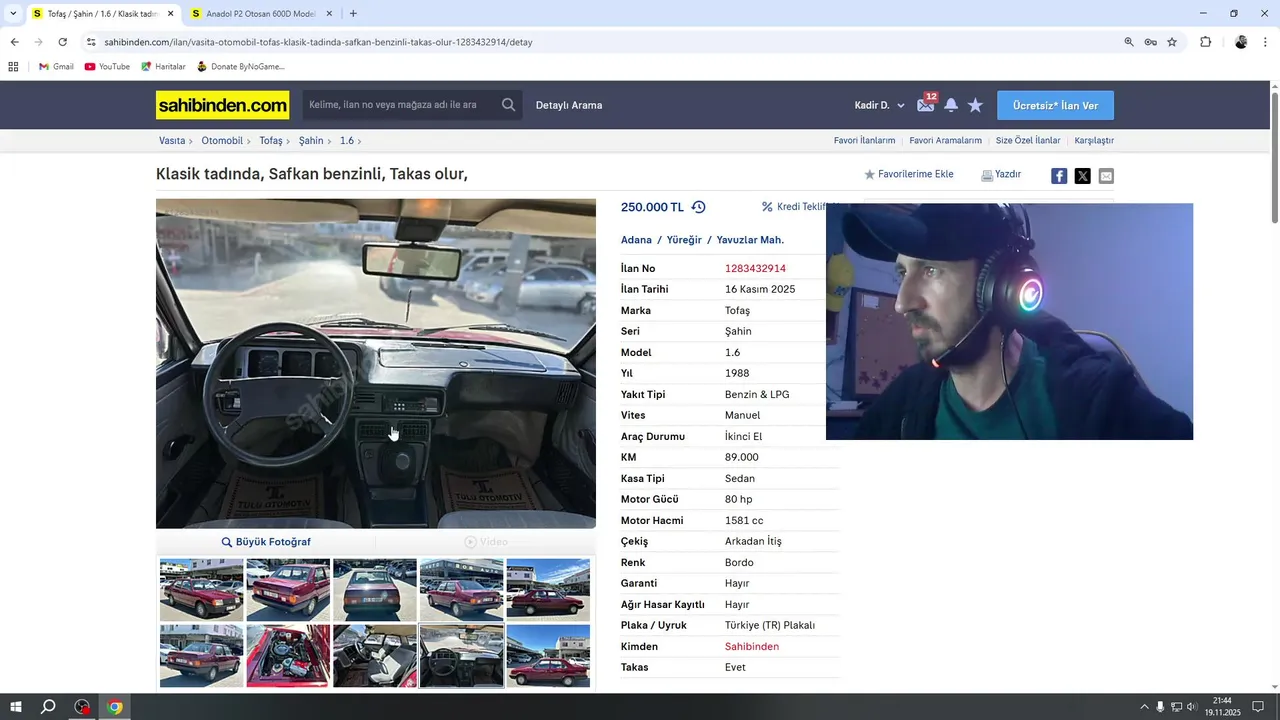The height and width of the screenshot is (720, 1280).
Task: Go to the Şahin breadcrumb
Action: [311, 141]
